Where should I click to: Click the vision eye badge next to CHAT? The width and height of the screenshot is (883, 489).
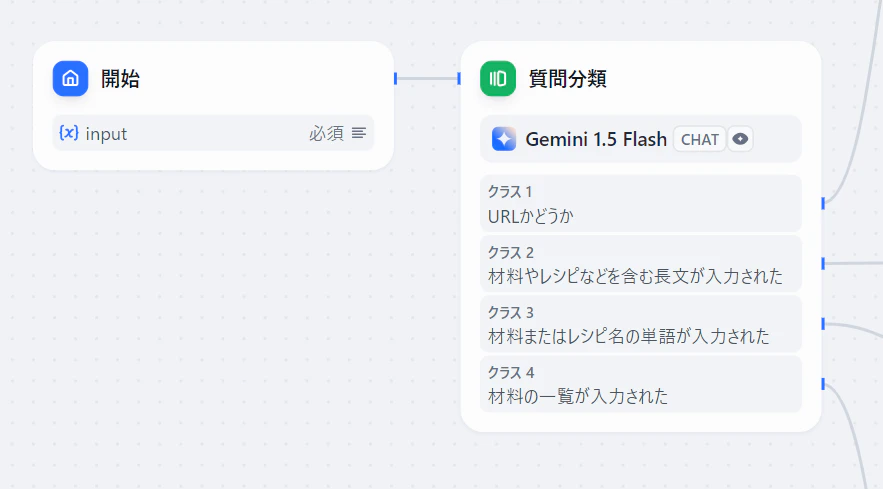point(740,139)
